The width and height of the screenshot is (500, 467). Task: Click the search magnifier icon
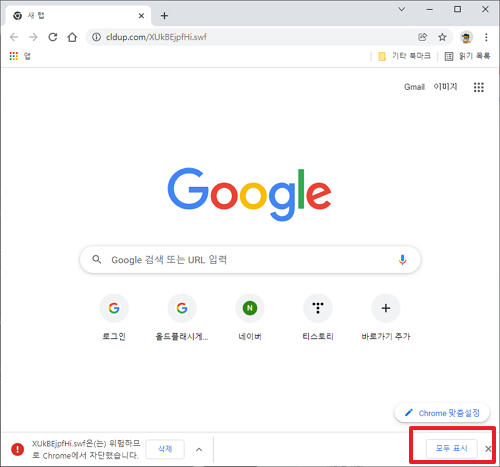coord(97,259)
